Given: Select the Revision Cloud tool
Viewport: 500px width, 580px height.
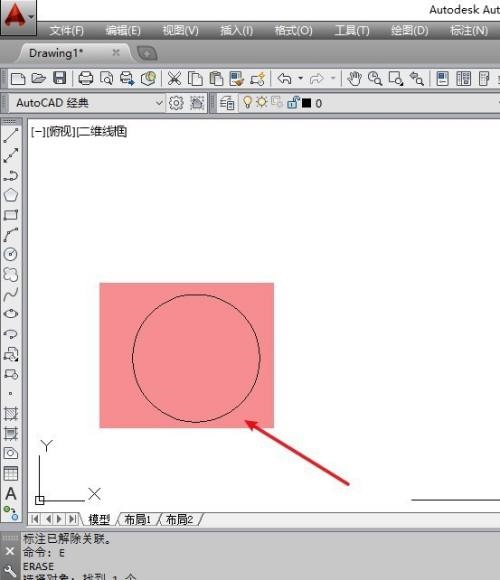Looking at the screenshot, I should 11,274.
